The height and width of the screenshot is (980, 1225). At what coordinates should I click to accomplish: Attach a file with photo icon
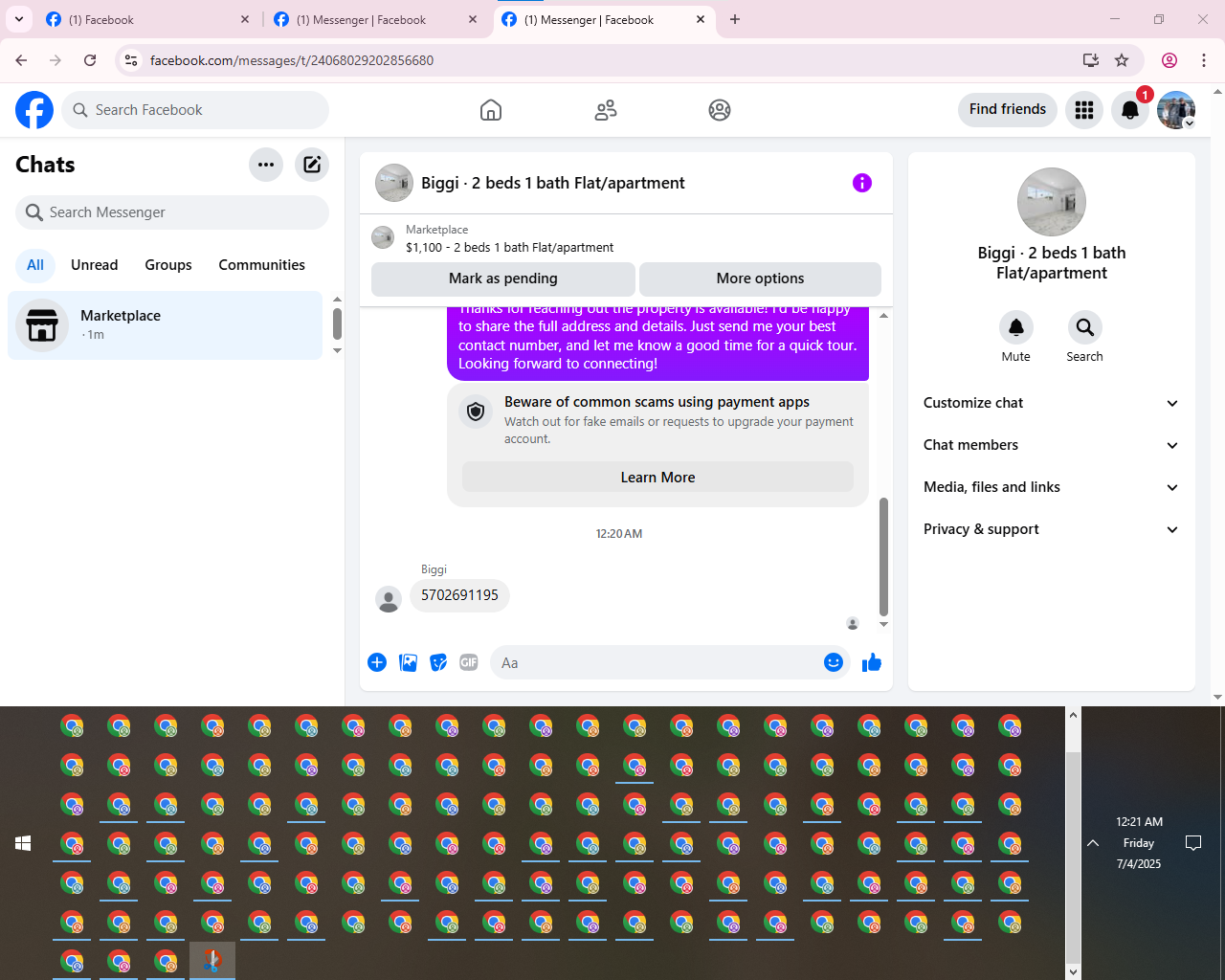click(x=408, y=662)
